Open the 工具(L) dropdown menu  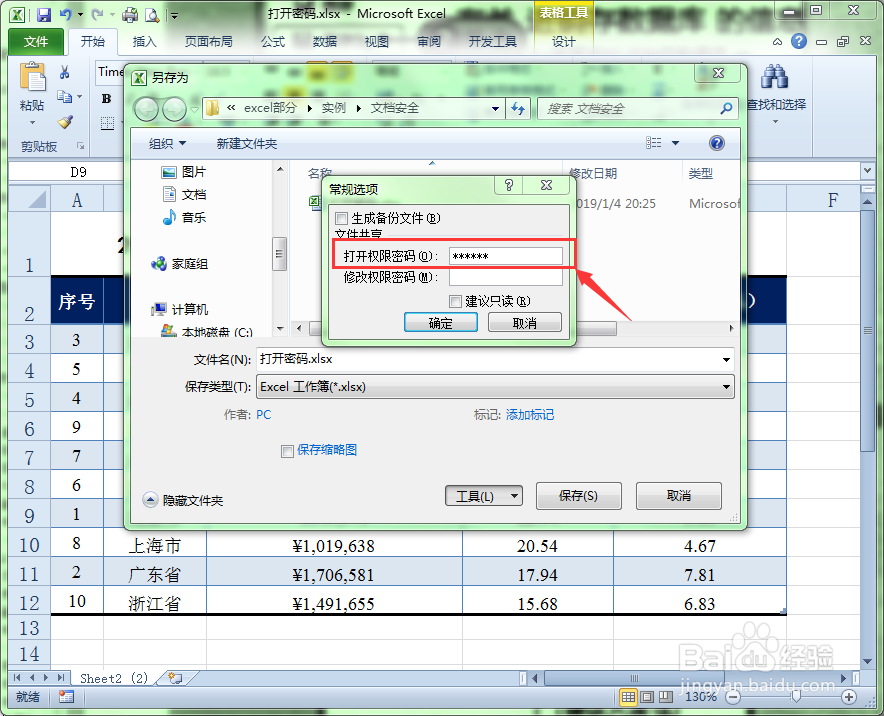tap(484, 495)
